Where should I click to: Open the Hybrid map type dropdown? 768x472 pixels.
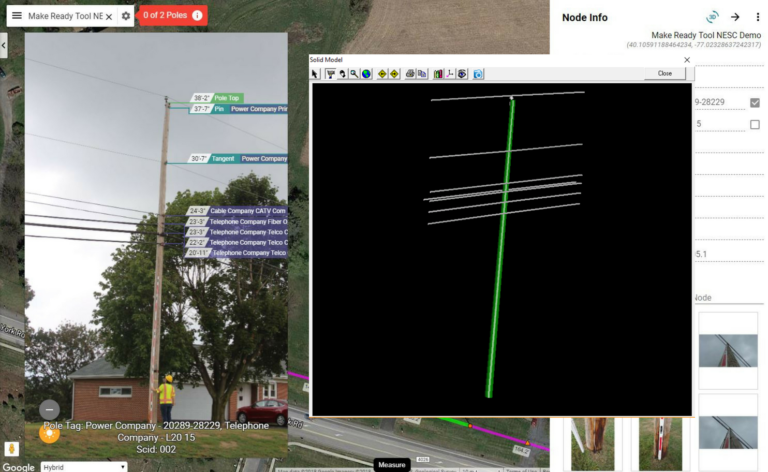coord(84,467)
